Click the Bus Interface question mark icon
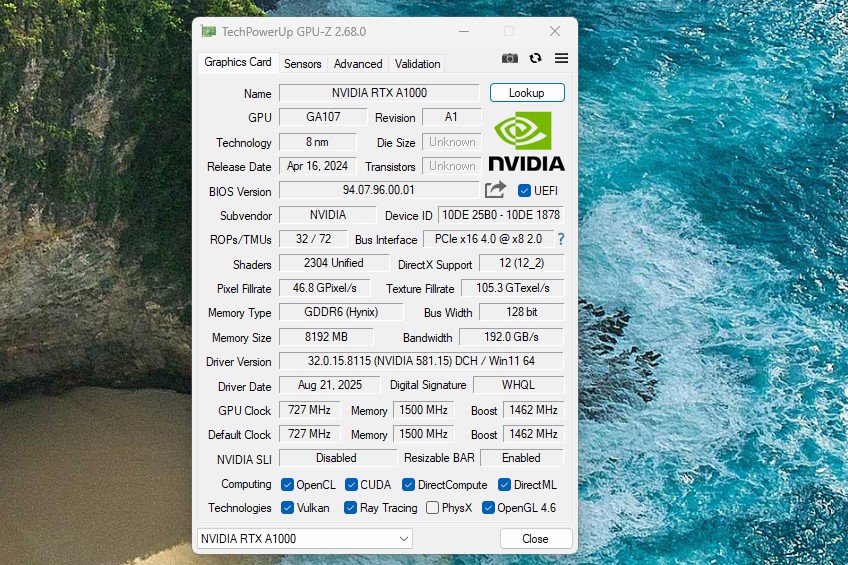Screen dimensions: 848x565 click(561, 239)
